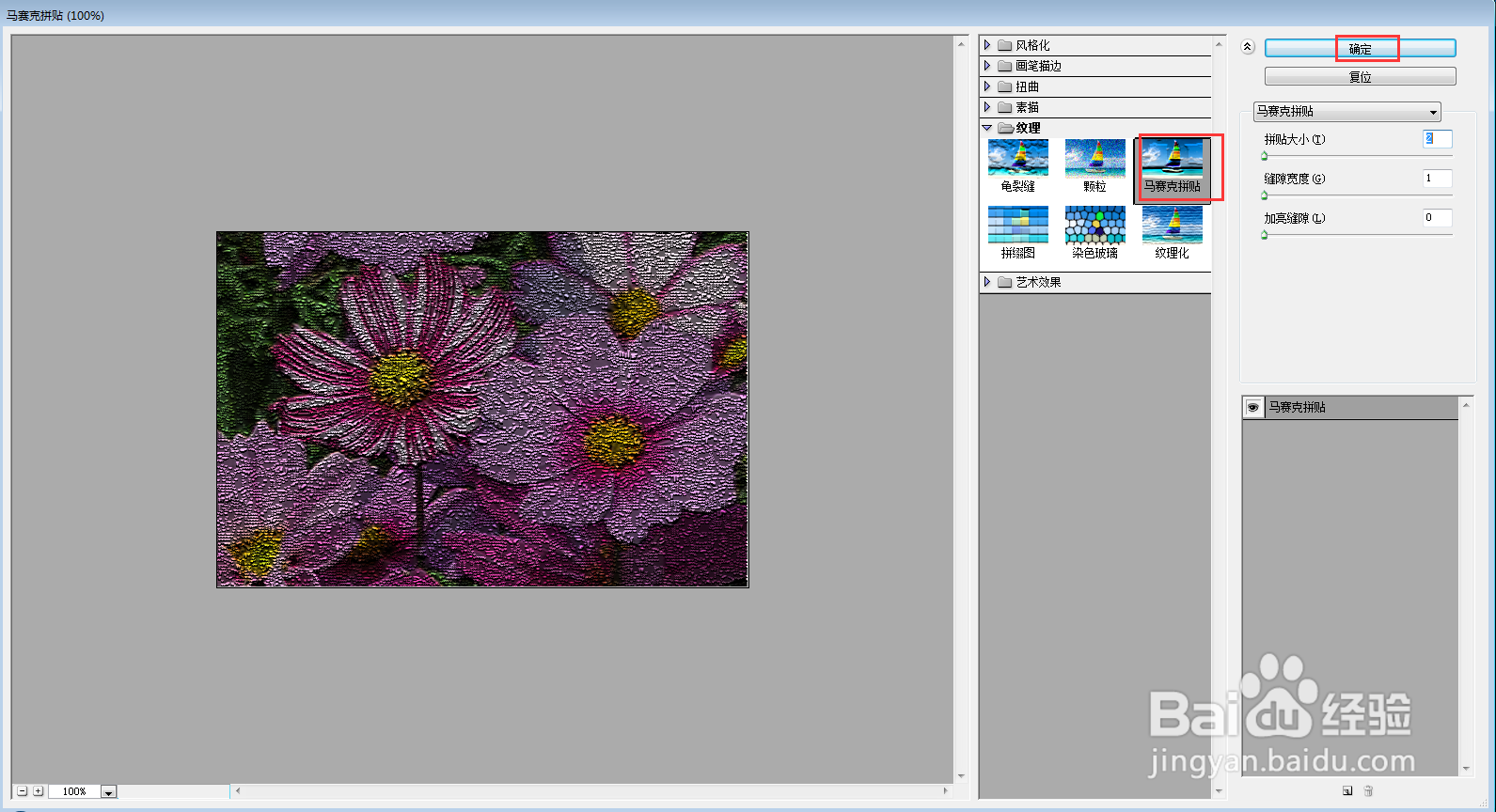Click the flower preview image
This screenshot has width=1496, height=812.
pyautogui.click(x=482, y=410)
